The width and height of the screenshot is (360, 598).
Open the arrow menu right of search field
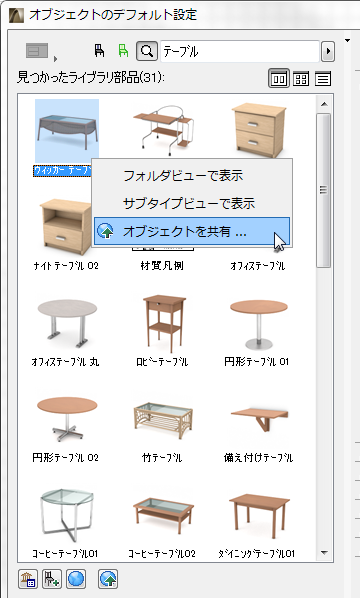pyautogui.click(x=328, y=51)
